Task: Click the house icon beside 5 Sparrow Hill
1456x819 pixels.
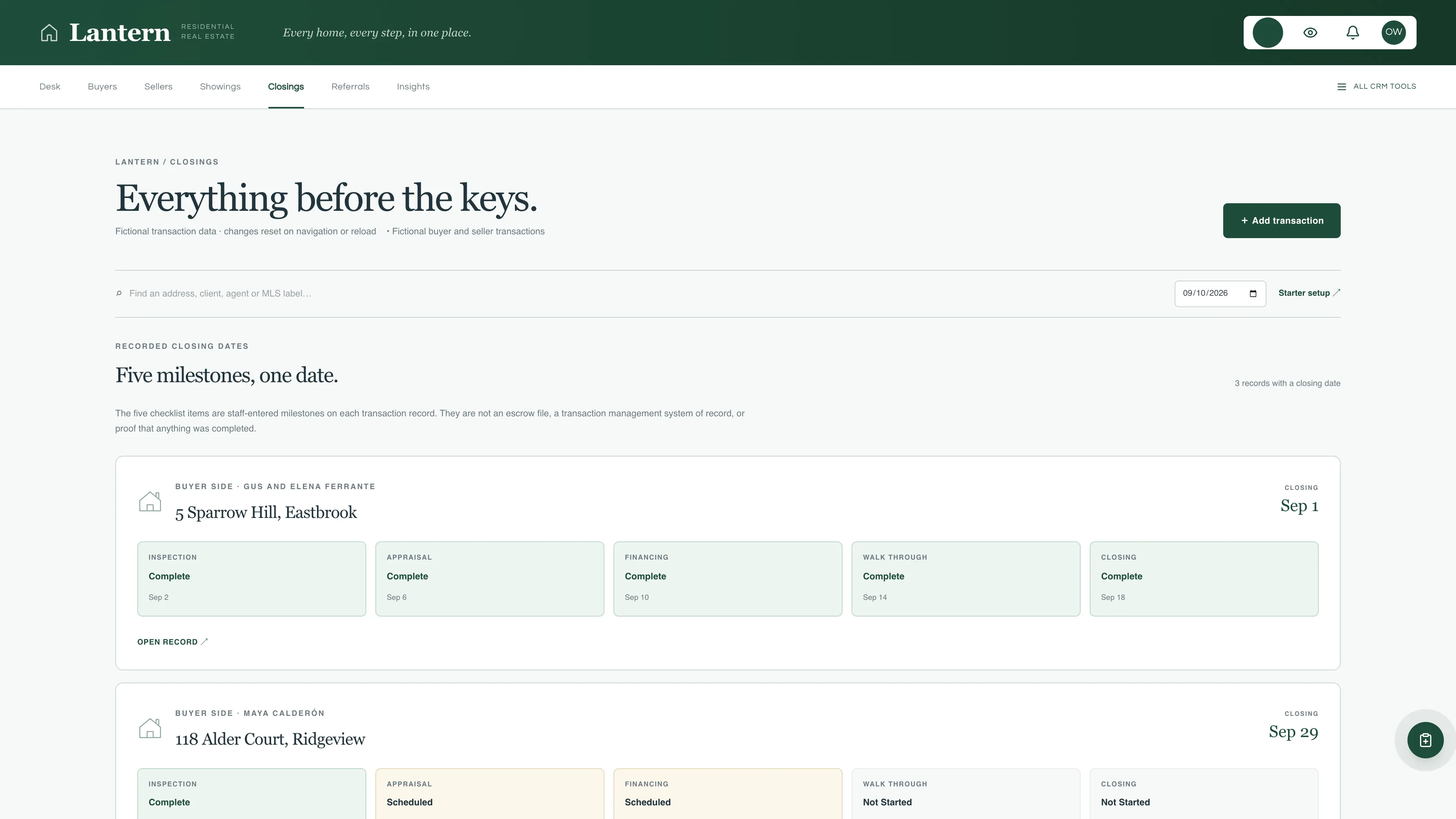Action: tap(150, 501)
